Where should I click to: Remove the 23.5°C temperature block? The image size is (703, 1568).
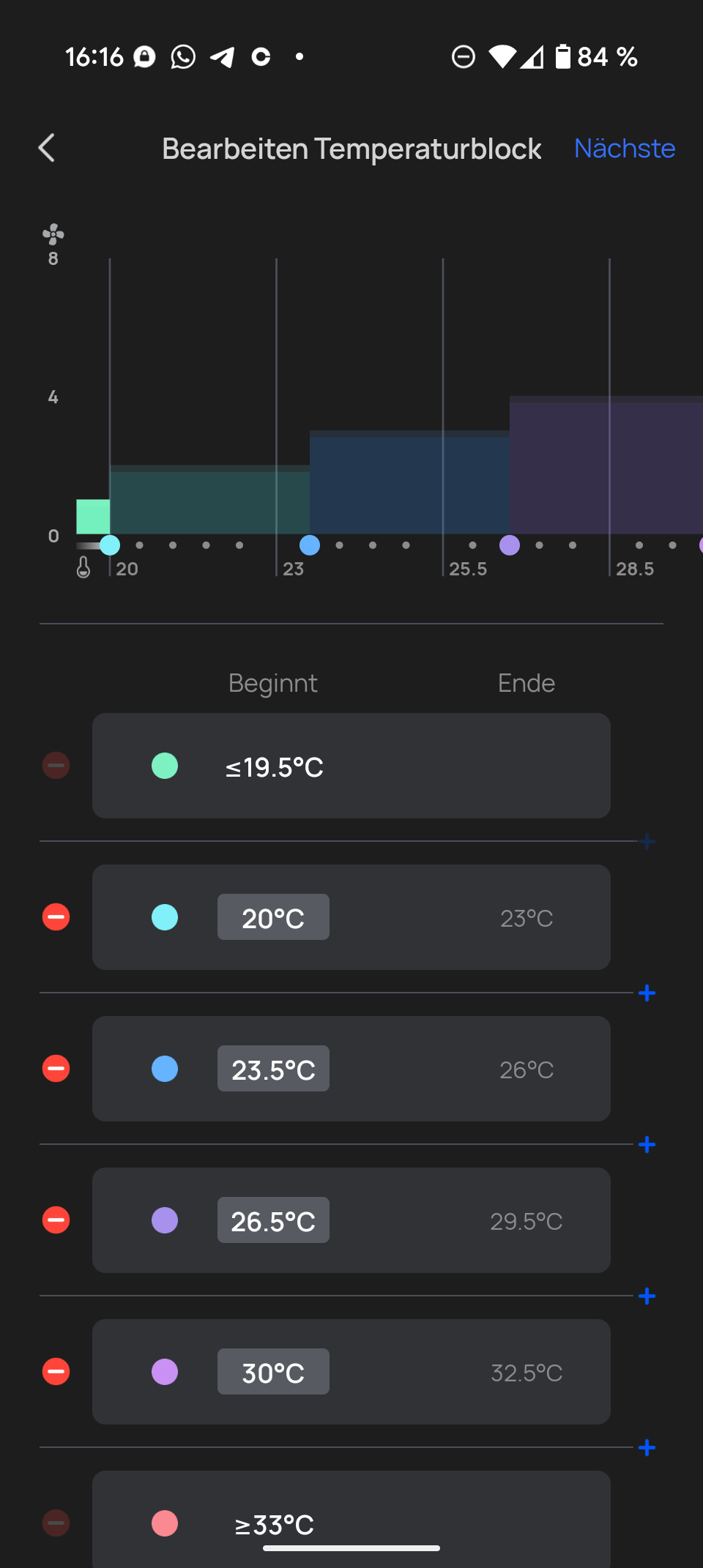click(56, 1069)
